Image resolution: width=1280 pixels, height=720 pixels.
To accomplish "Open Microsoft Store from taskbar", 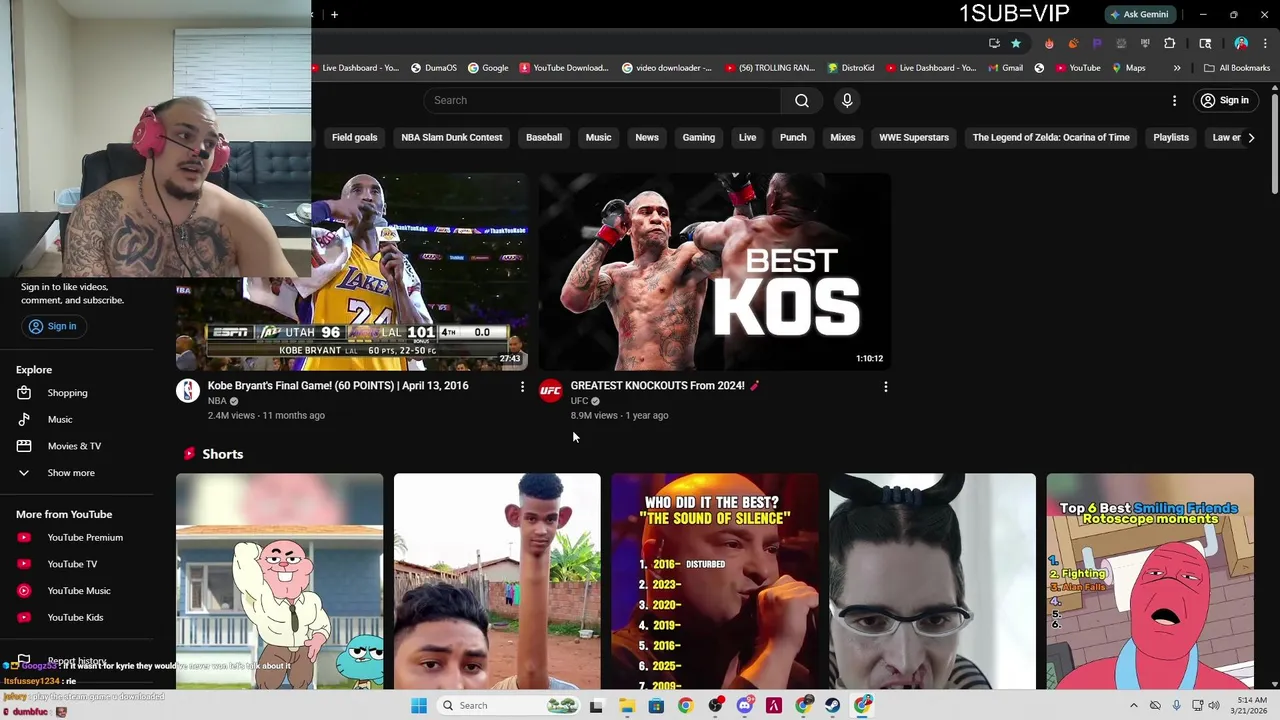I will tap(656, 706).
